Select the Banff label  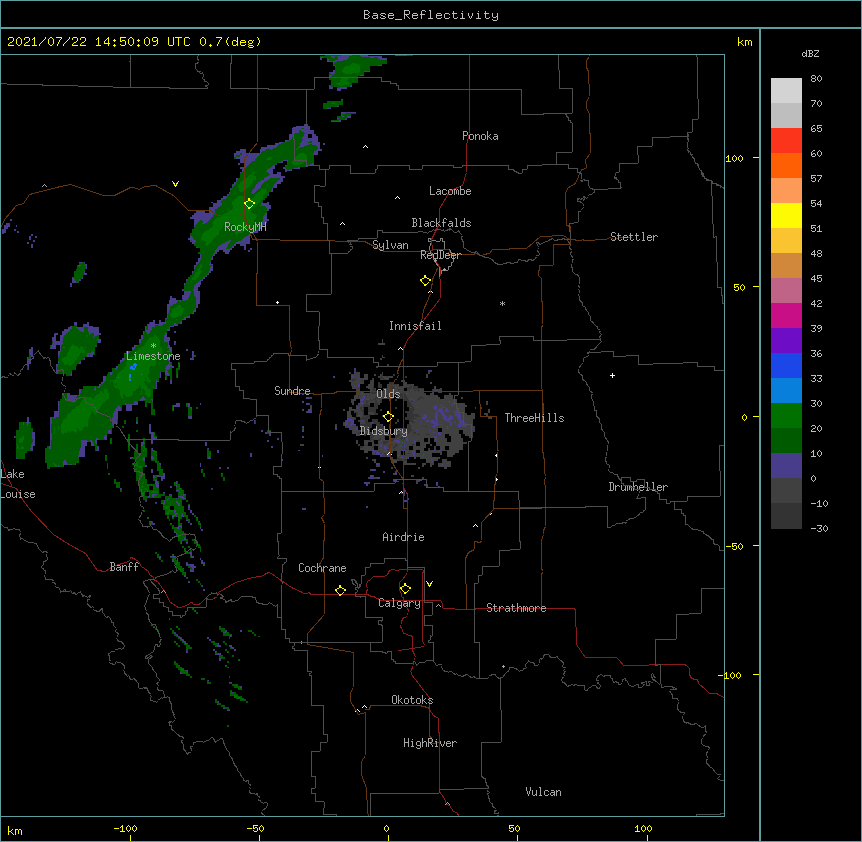click(124, 567)
